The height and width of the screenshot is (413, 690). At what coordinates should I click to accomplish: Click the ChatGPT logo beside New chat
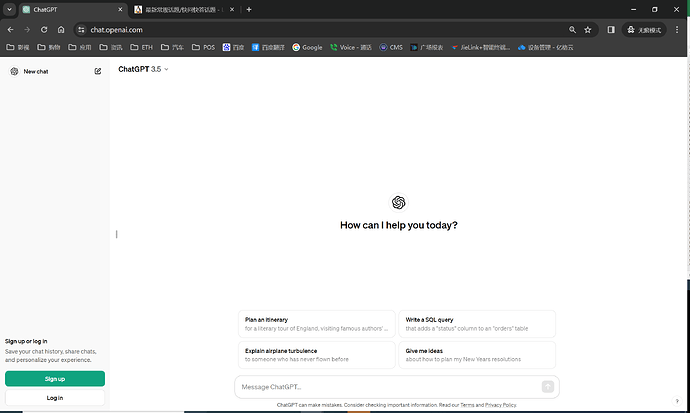14,71
